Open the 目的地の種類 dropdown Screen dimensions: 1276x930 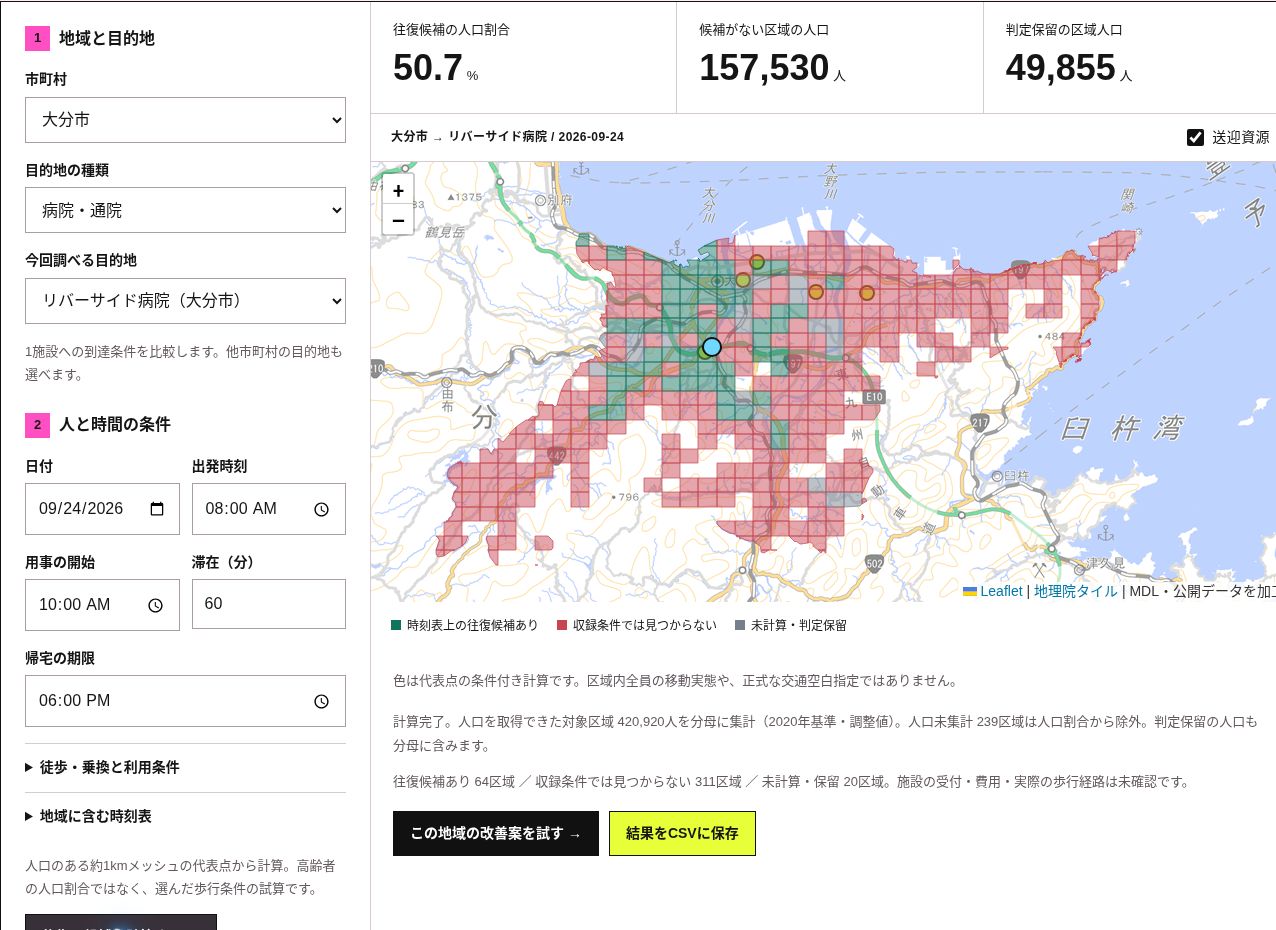point(185,210)
